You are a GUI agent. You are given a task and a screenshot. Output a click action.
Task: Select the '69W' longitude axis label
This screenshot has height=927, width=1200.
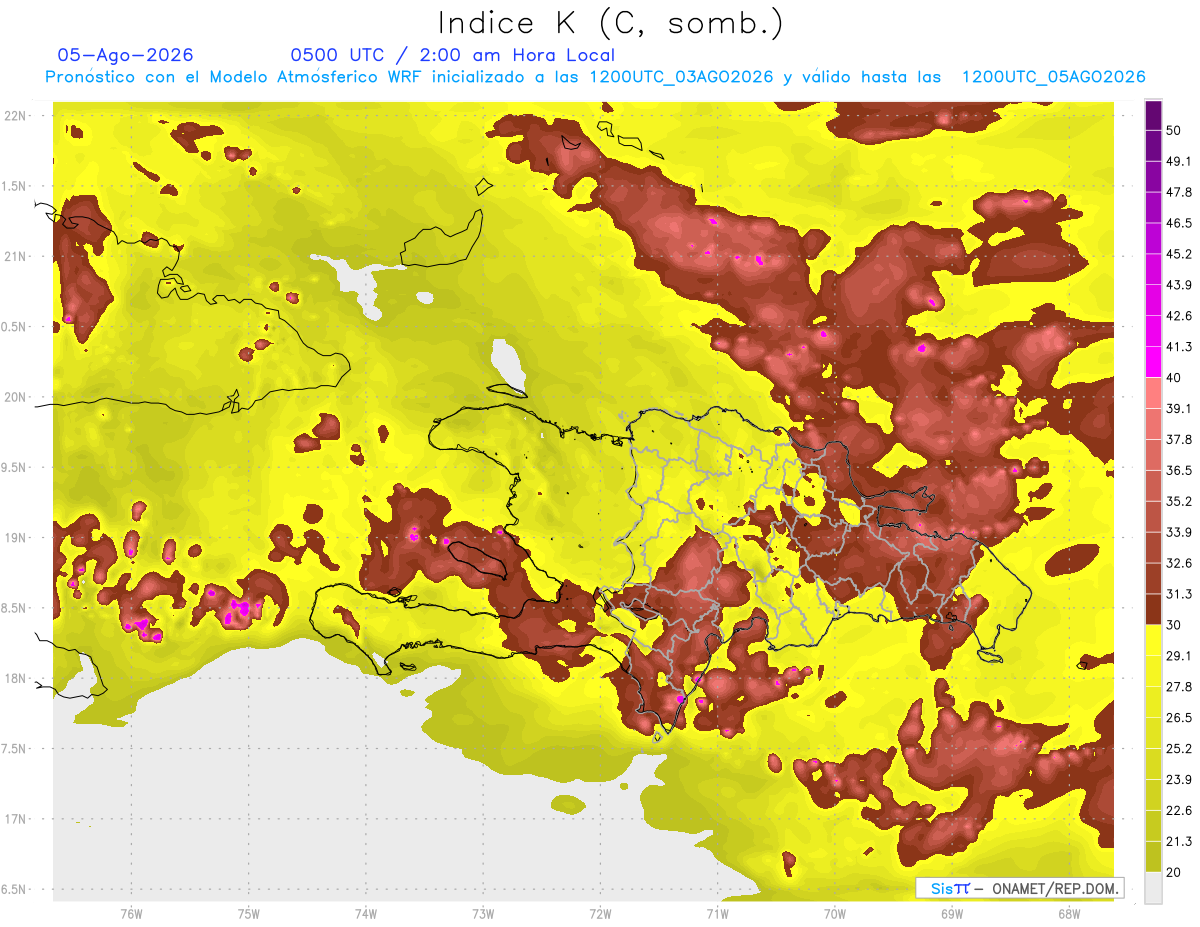pyautogui.click(x=952, y=914)
